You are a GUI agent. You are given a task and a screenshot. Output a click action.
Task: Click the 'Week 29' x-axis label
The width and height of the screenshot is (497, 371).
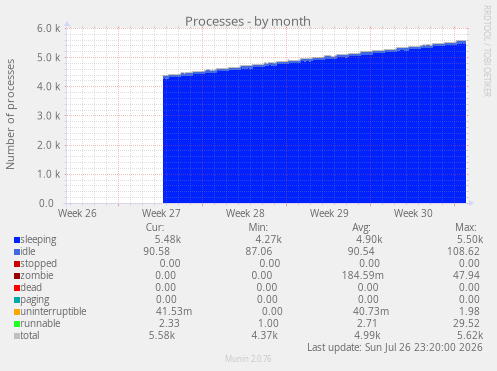(x=329, y=213)
